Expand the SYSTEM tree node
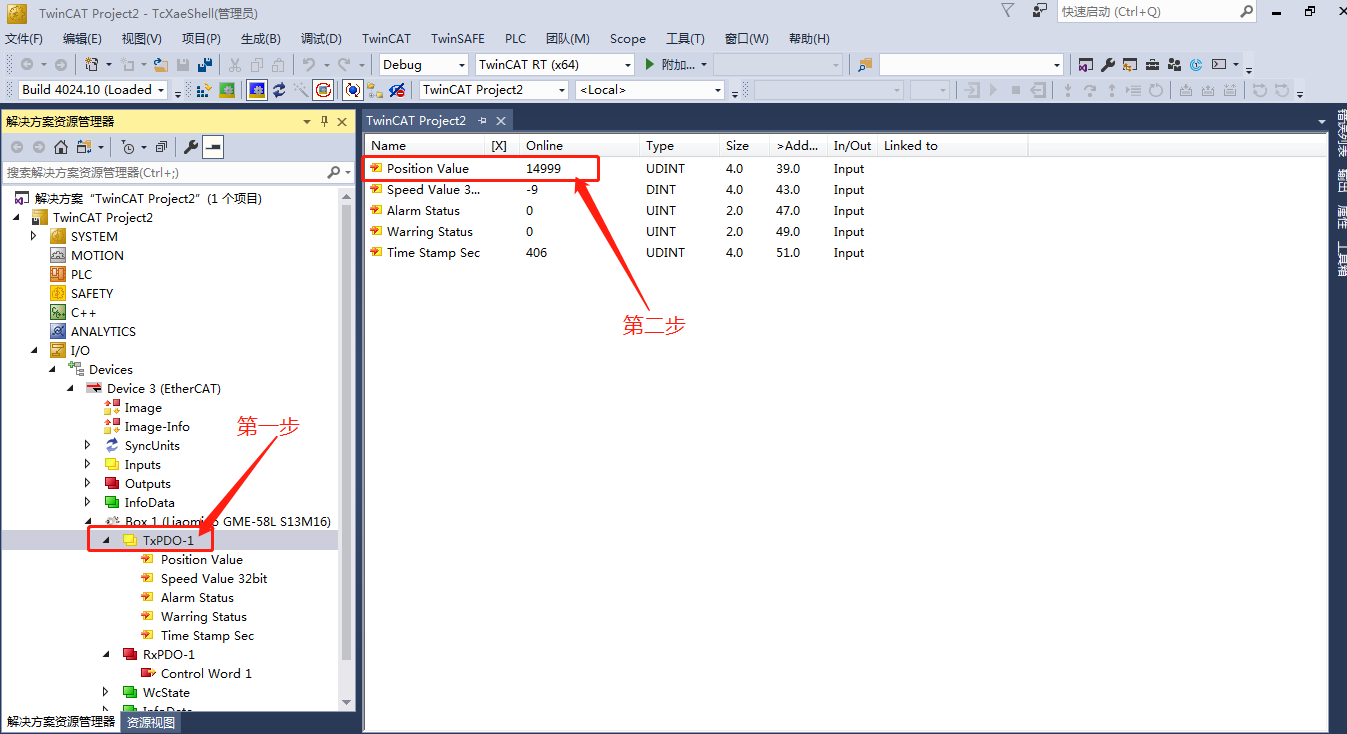The height and width of the screenshot is (734, 1347). pos(34,236)
